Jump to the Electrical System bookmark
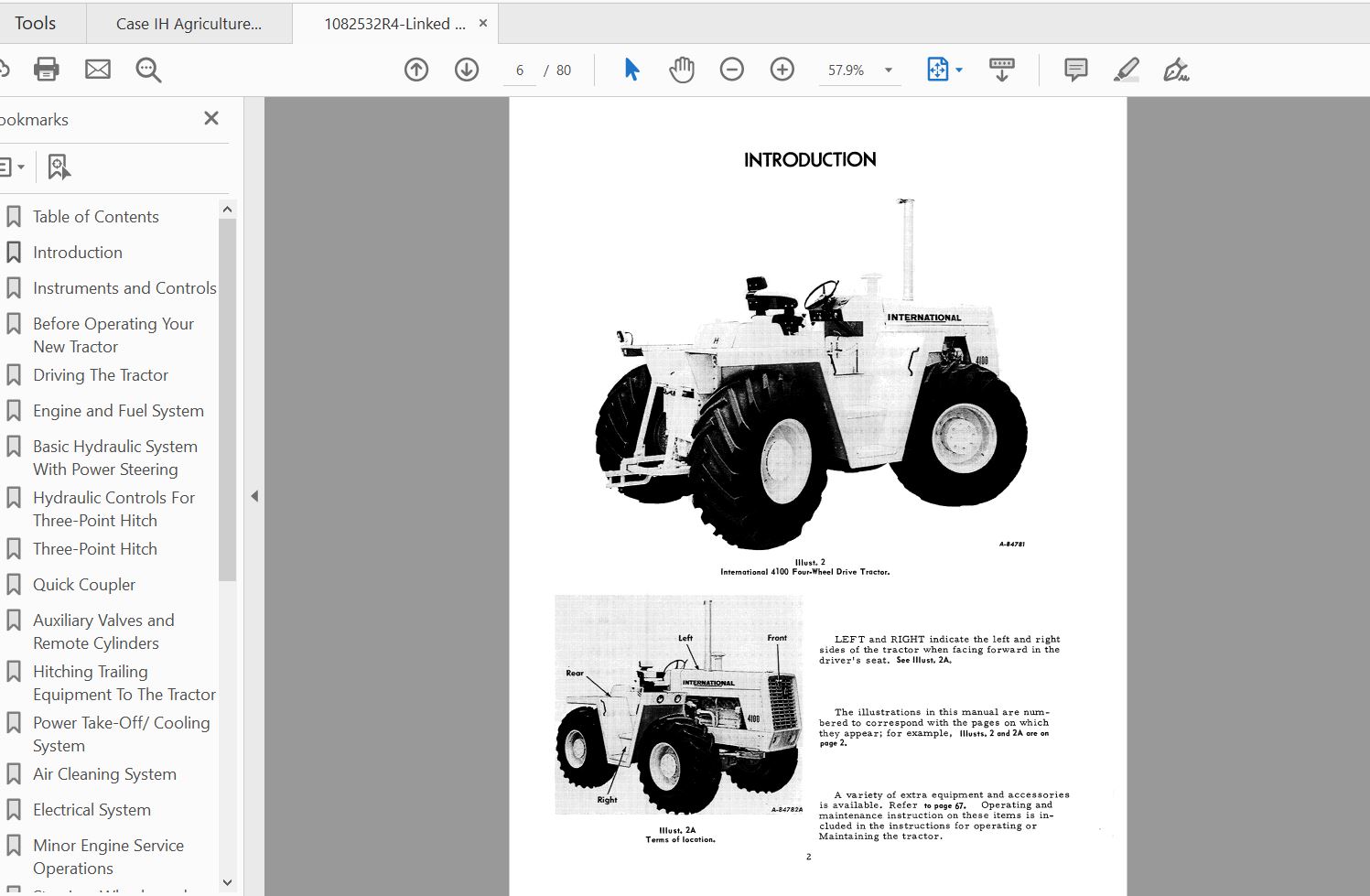The height and width of the screenshot is (896, 1370). pos(92,810)
